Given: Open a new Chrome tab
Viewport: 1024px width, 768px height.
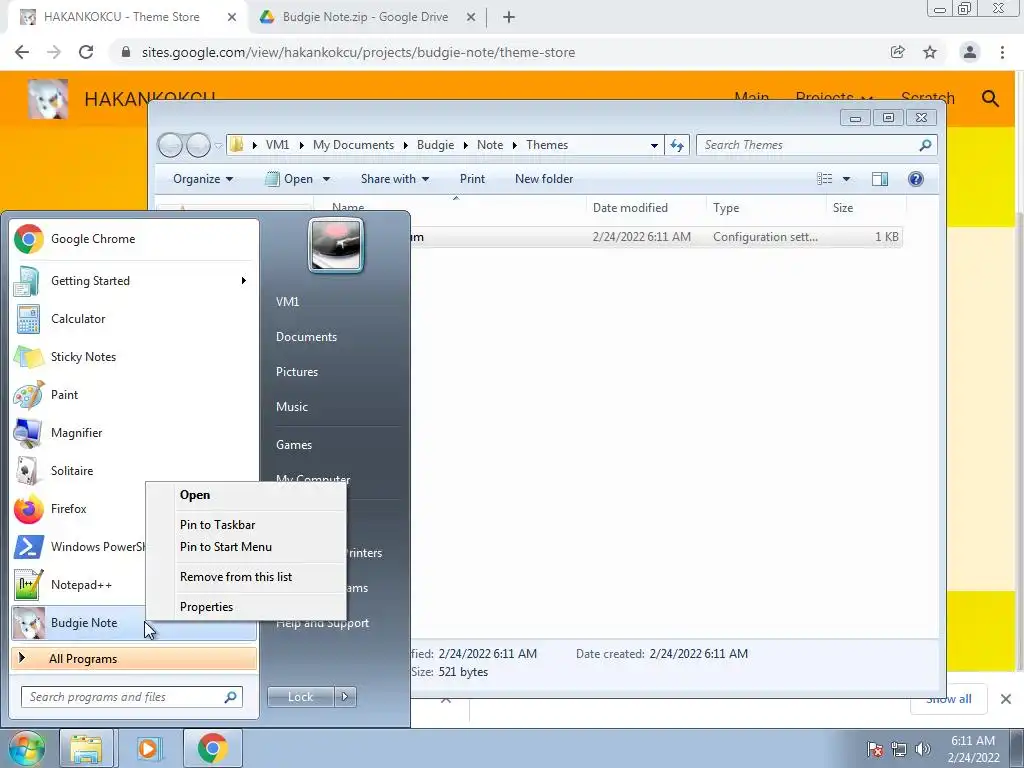Looking at the screenshot, I should pos(509,18).
